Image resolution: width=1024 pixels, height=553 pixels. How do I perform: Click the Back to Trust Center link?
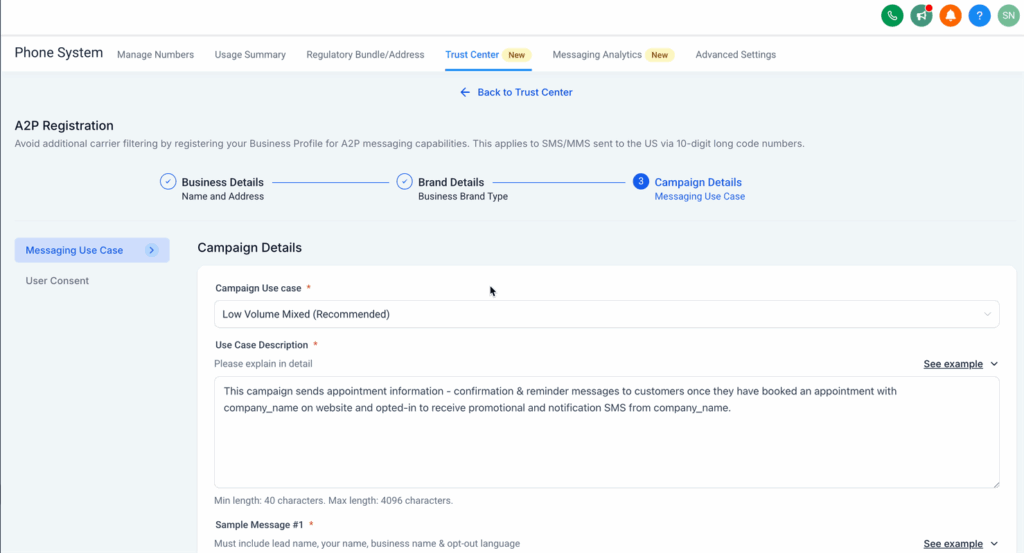pyautogui.click(x=524, y=92)
